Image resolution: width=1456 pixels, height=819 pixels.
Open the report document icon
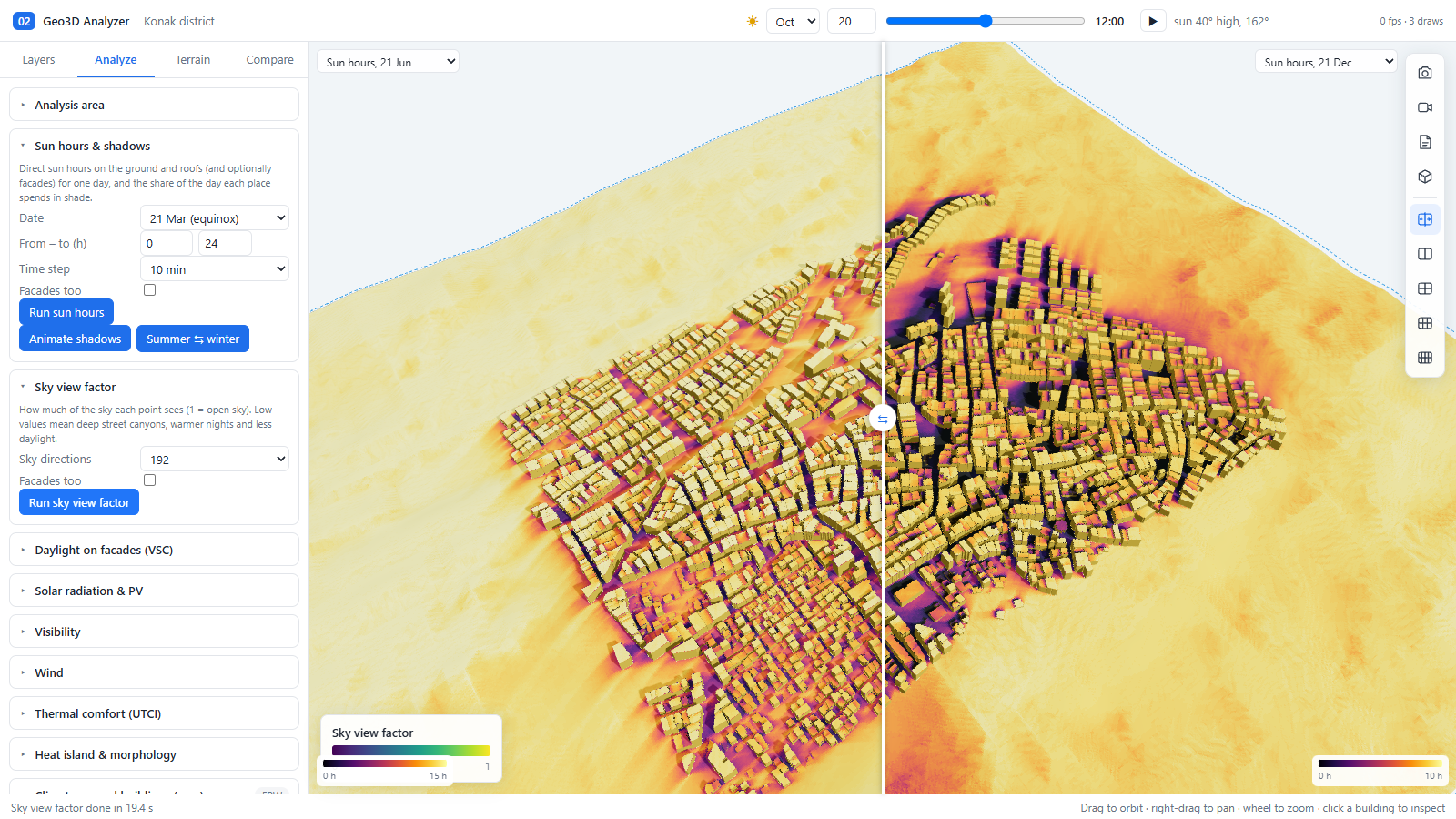pos(1425,142)
